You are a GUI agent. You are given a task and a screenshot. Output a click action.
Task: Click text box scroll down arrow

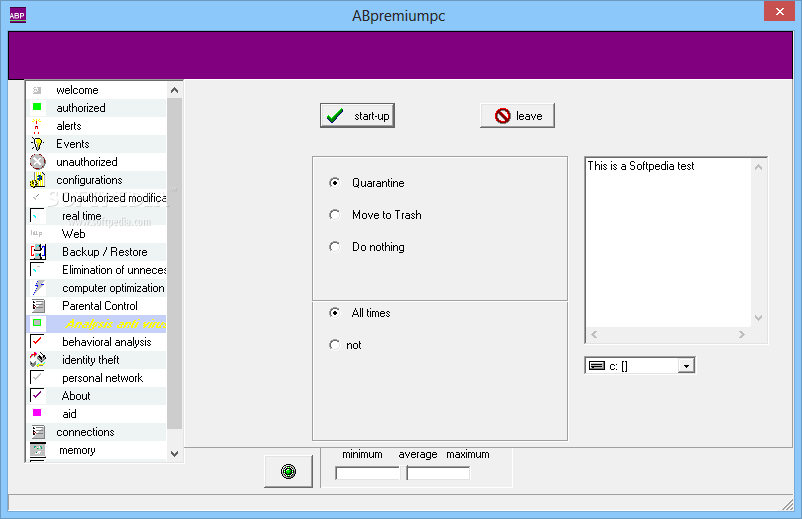tap(759, 318)
